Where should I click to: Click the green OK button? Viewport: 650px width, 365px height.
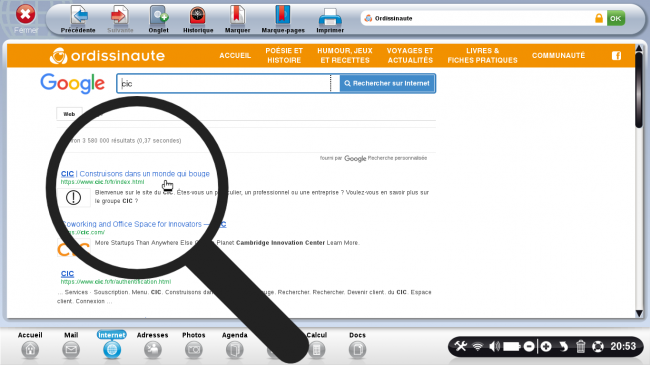point(616,18)
